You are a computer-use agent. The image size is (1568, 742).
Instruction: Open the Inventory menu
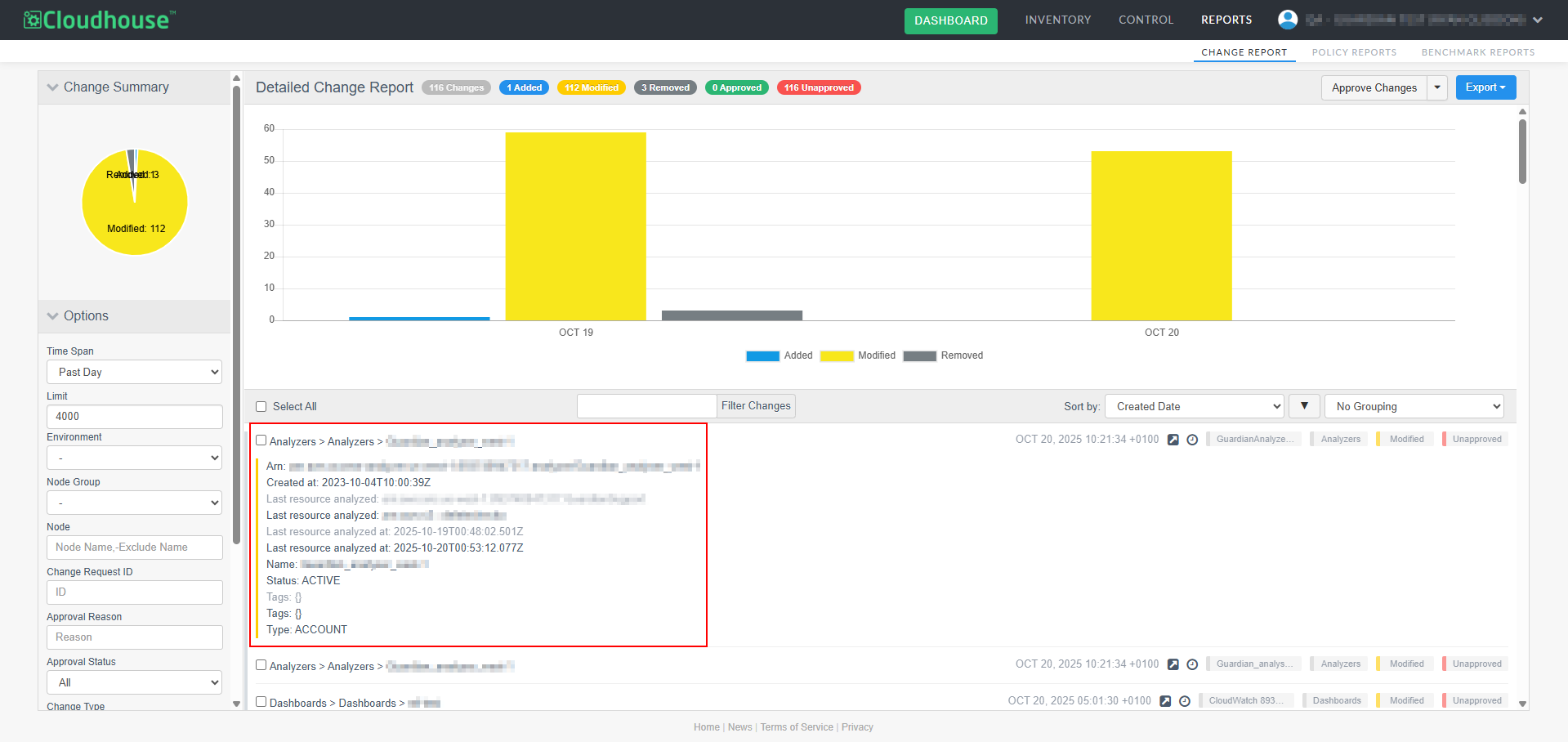[1057, 20]
